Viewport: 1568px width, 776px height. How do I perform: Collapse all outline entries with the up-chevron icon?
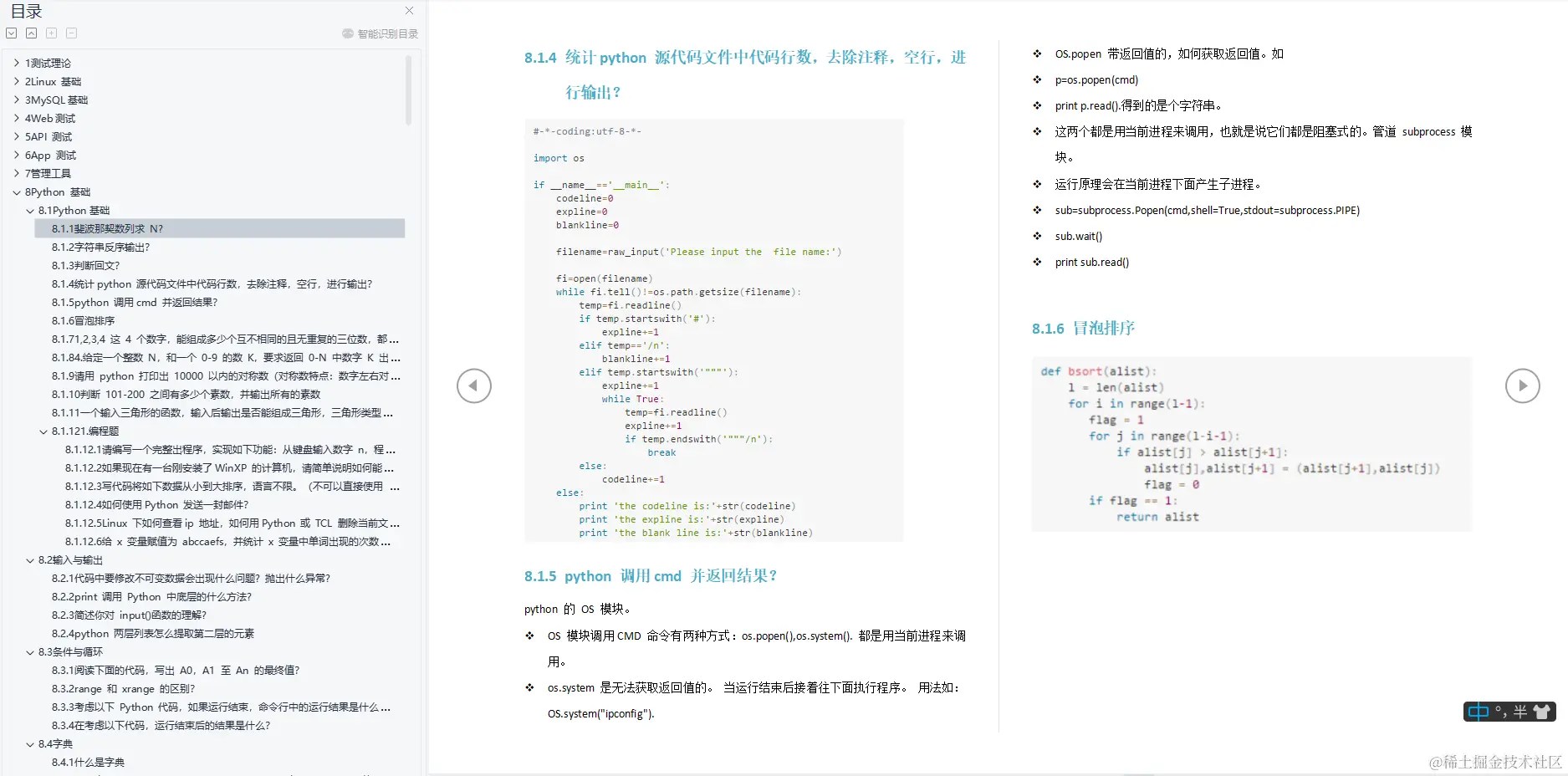point(32,33)
